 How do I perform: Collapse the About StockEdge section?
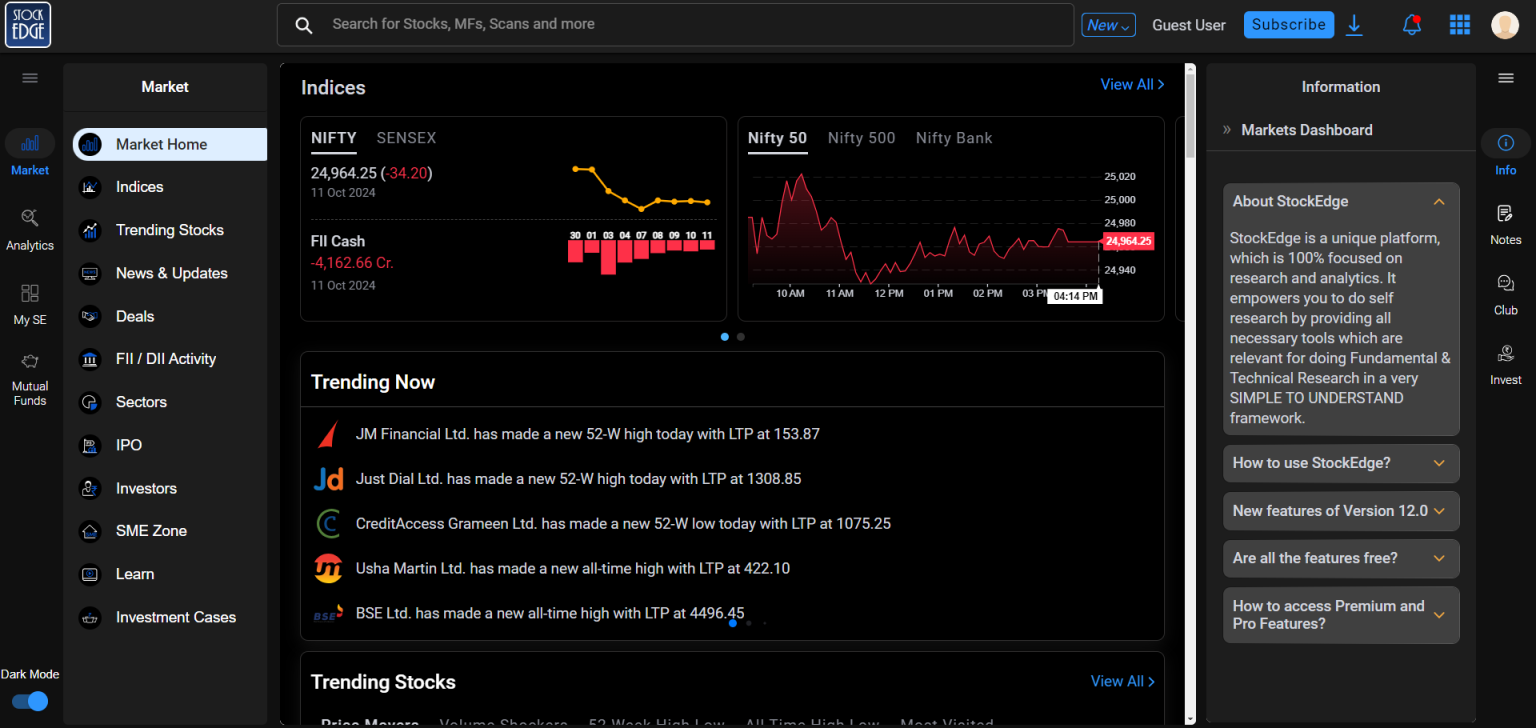point(1438,201)
